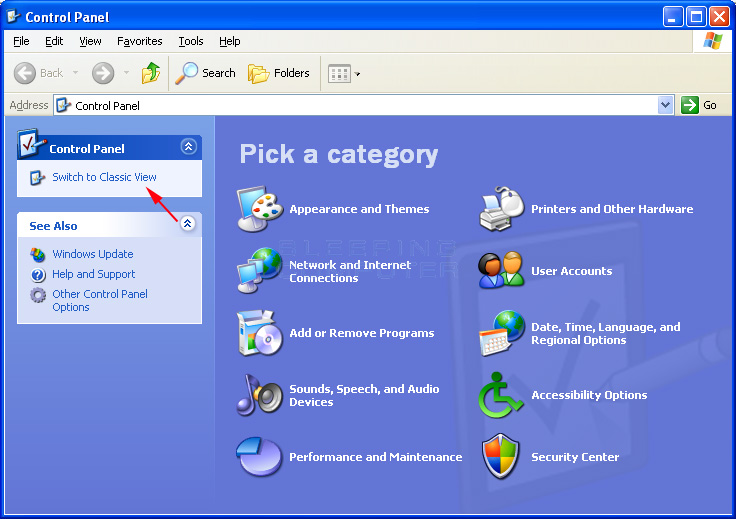Viewport: 736px width, 519px height.
Task: Click the green Go arrow button
Action: pyautogui.click(x=690, y=105)
